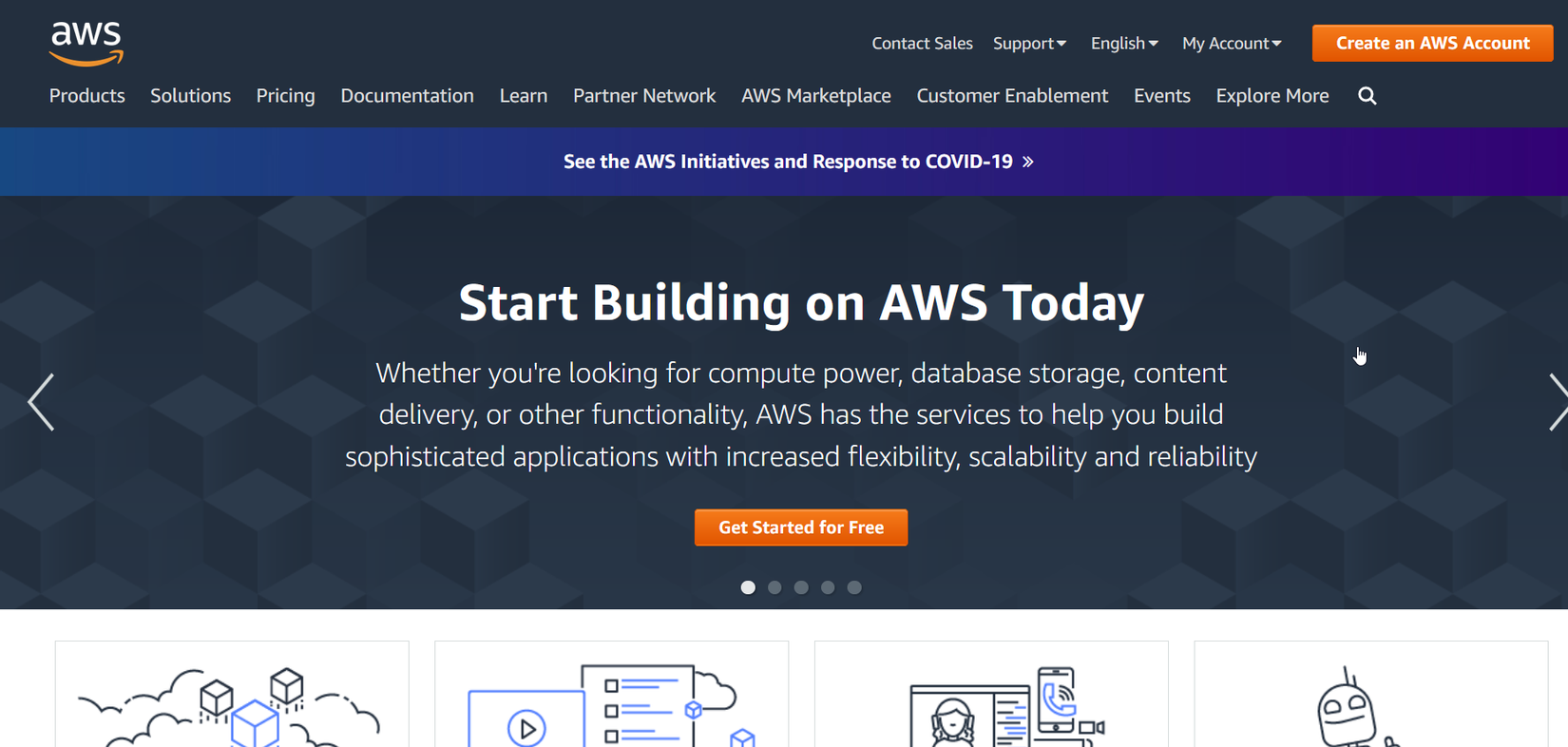This screenshot has height=747, width=1568.
Task: Open the AWS Marketplace section
Action: pyautogui.click(x=815, y=95)
